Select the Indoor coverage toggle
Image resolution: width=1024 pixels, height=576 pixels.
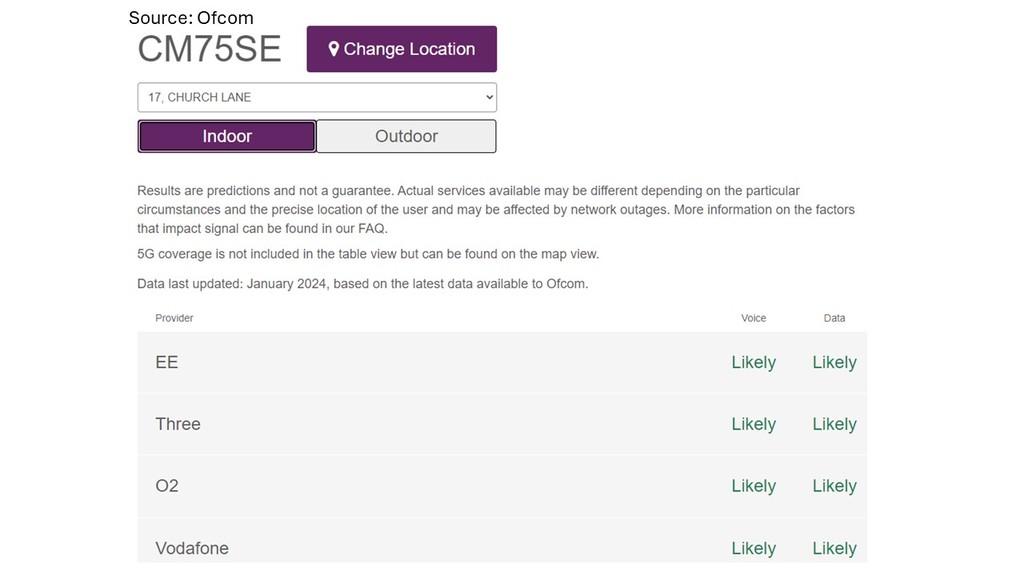tap(227, 136)
